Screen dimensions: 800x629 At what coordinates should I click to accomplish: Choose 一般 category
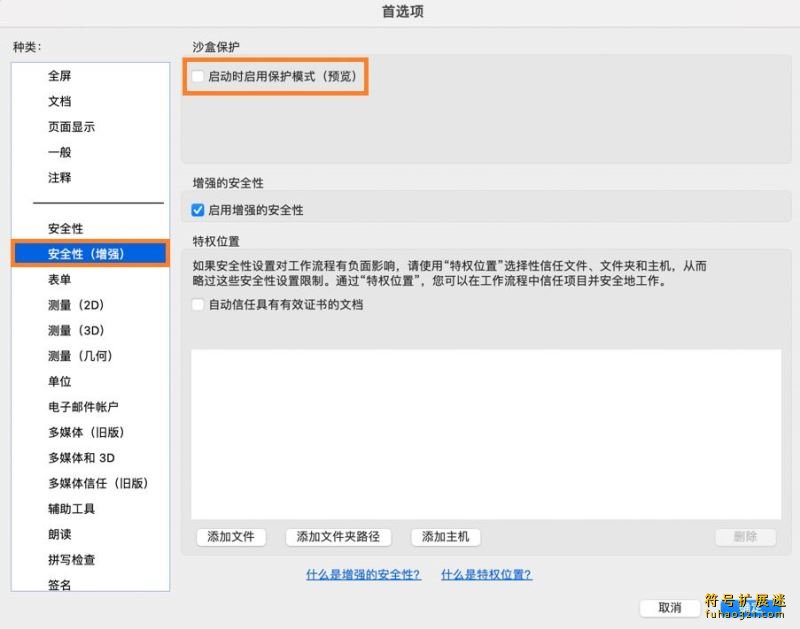tap(60, 153)
